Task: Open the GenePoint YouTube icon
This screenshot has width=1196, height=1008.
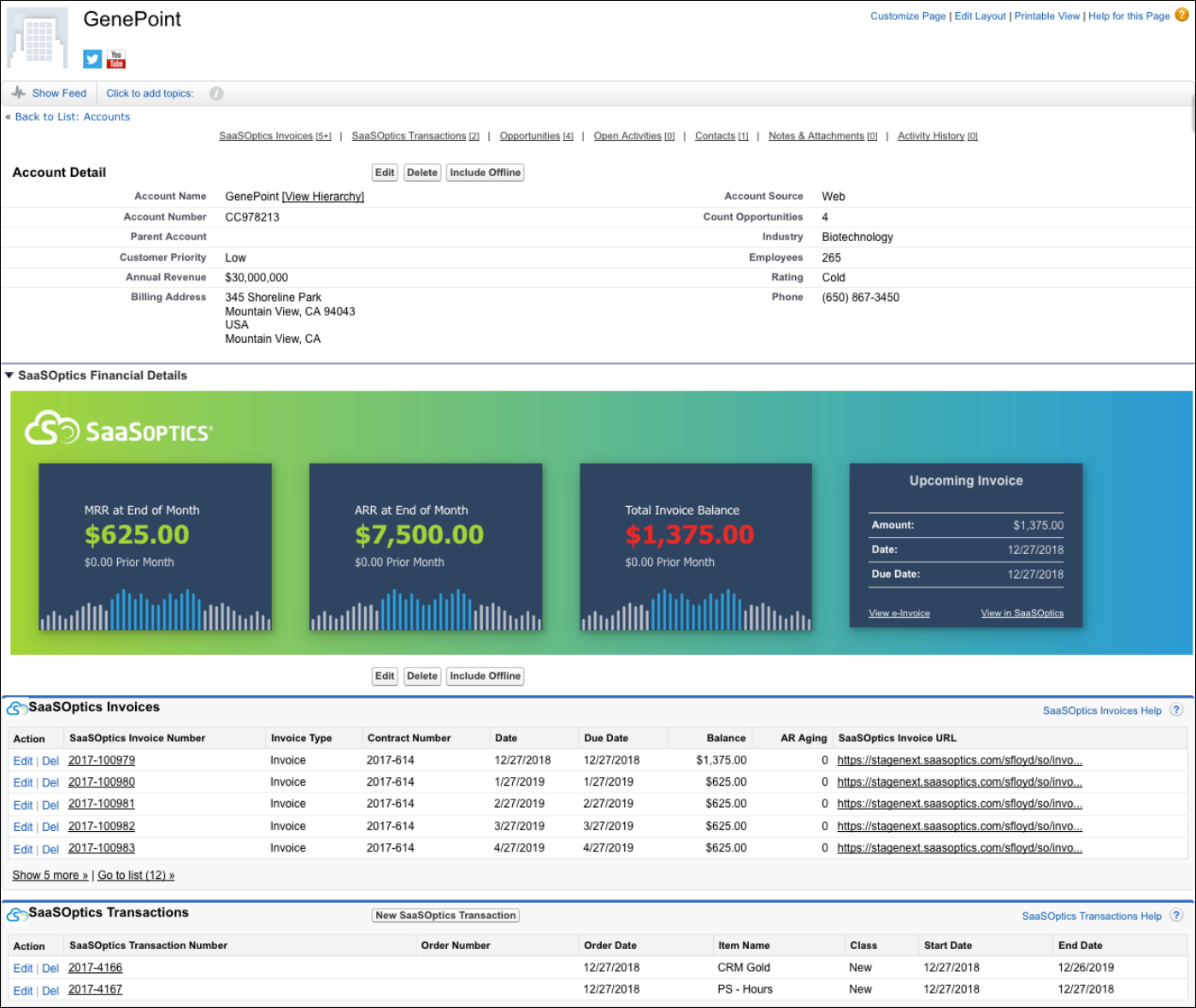Action: pyautogui.click(x=116, y=59)
